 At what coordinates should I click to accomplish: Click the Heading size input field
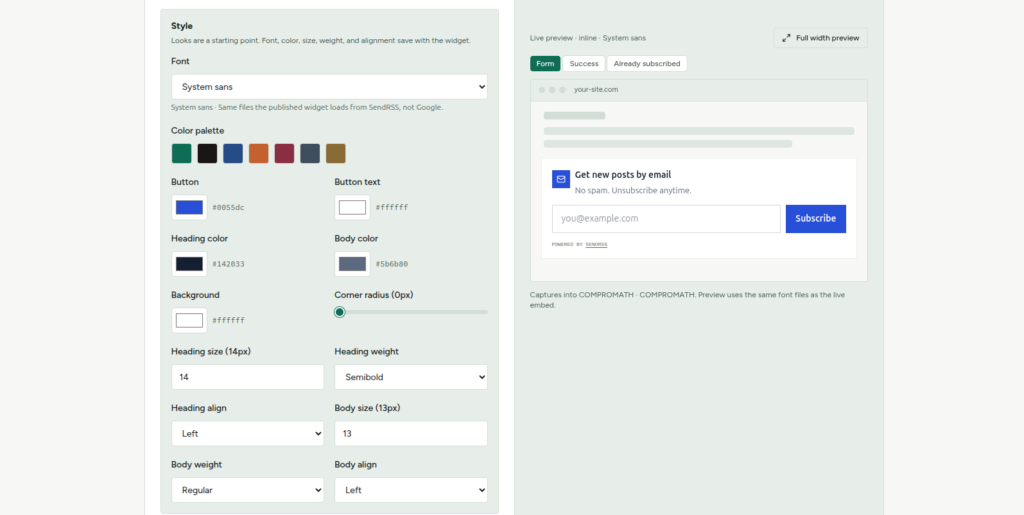(248, 377)
